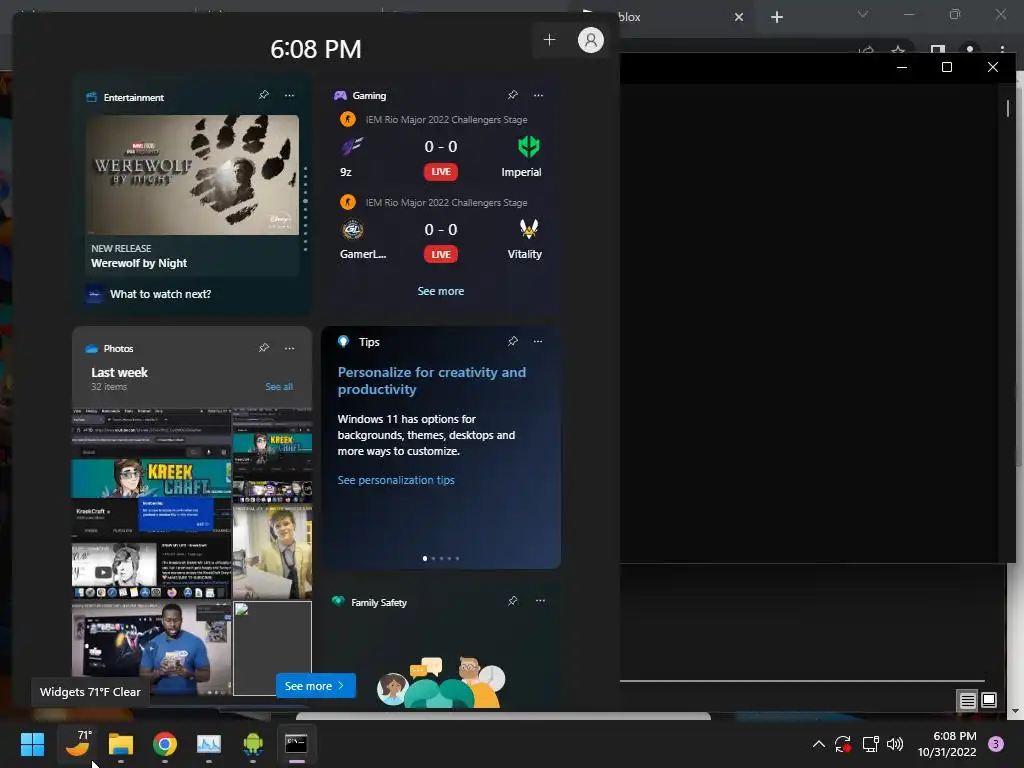1024x768 pixels.
Task: Open the Werewolf by Night poster
Action: 192,175
